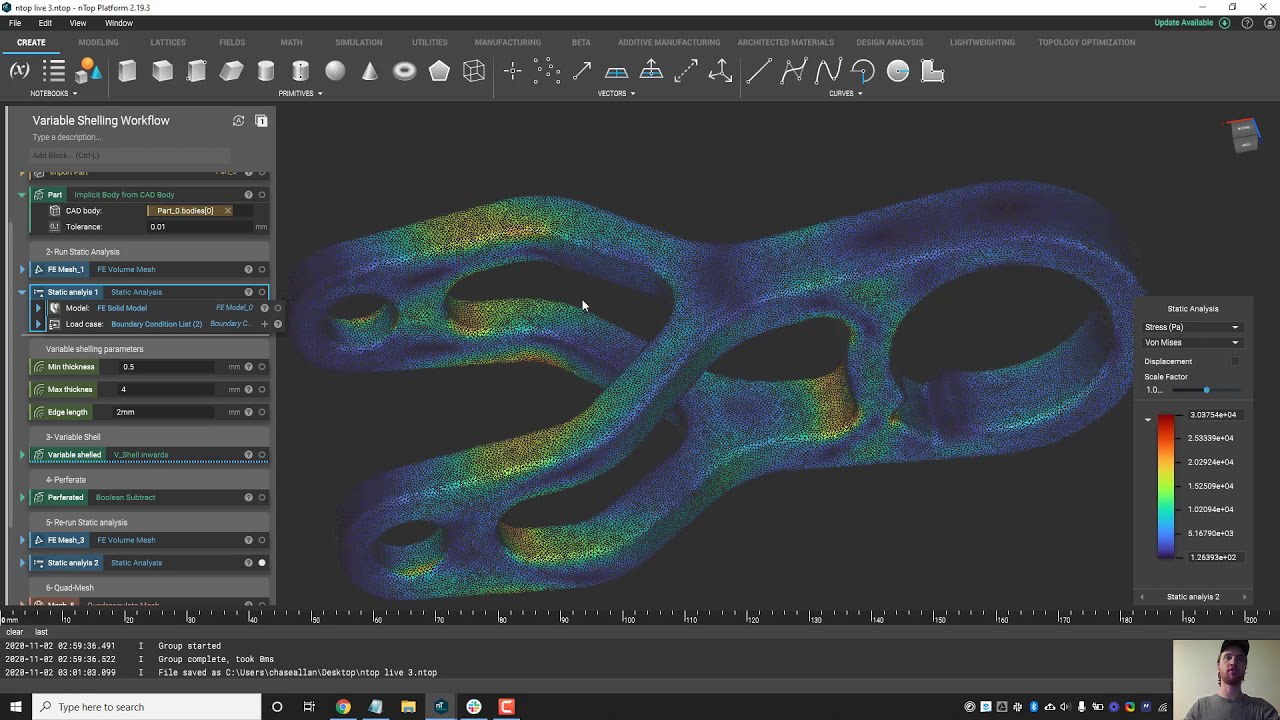The image size is (1280, 720).
Task: Open the File menu
Action: coord(15,23)
